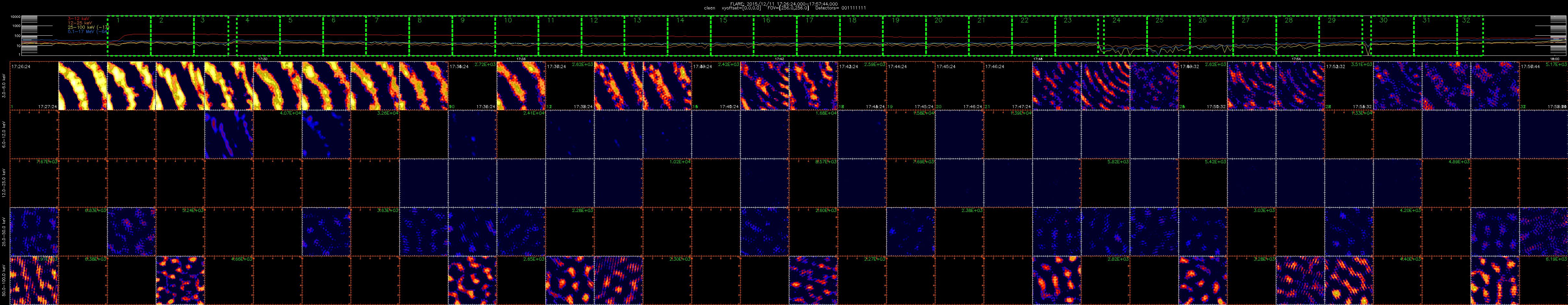Open the blank panel labeled 17:26:24
This screenshot has width=1568, height=305.
34,86
